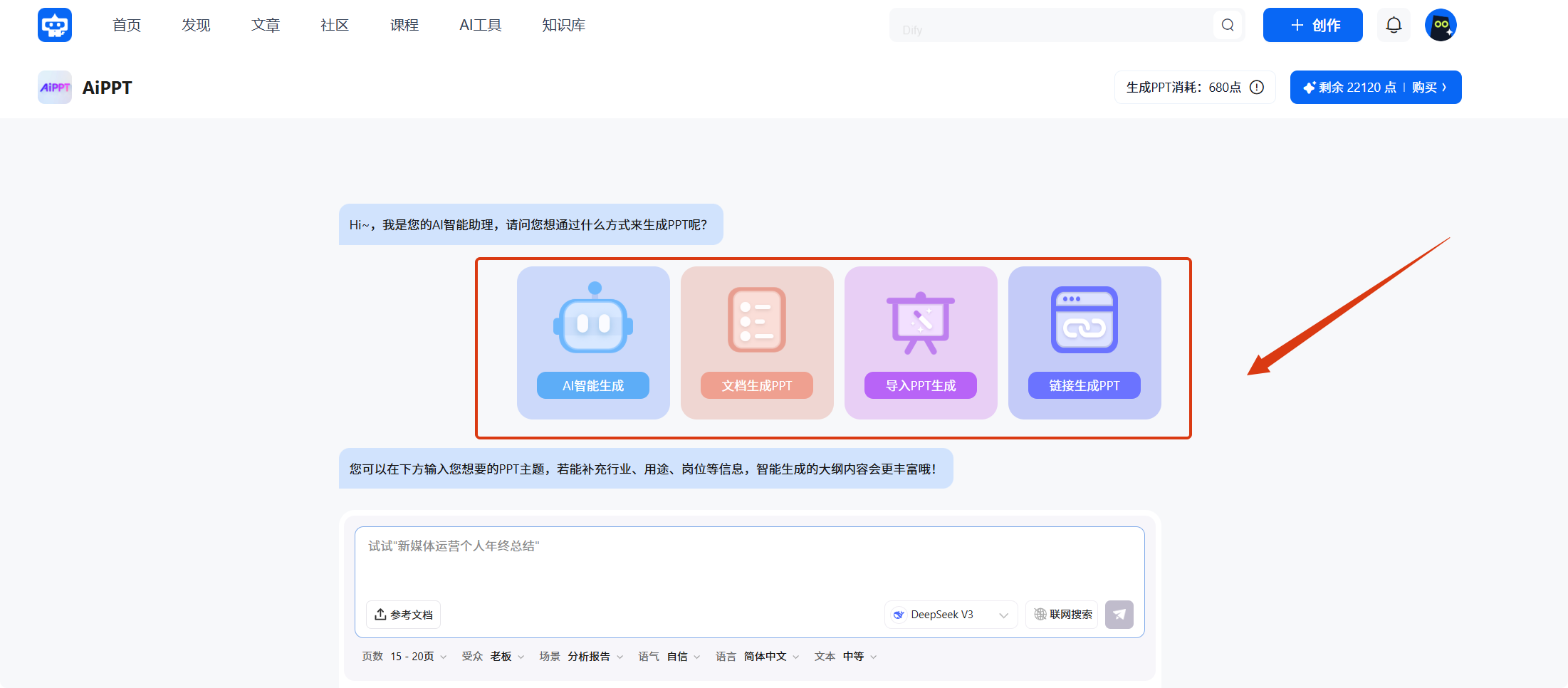Choose the 导入PPT生成 easel icon
This screenshot has height=688, width=1568.
[x=920, y=320]
